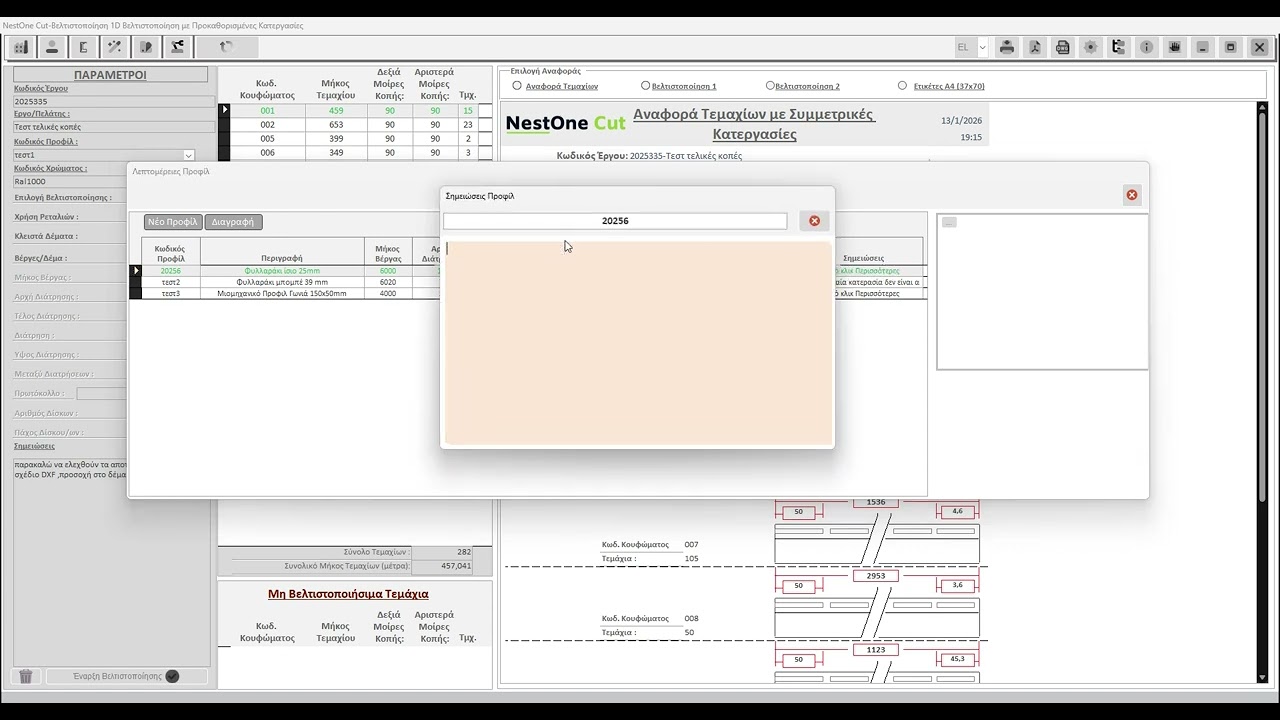Click the Σημειώσεις column header in profile table
Image resolution: width=1280 pixels, height=720 pixels.
[864, 258]
